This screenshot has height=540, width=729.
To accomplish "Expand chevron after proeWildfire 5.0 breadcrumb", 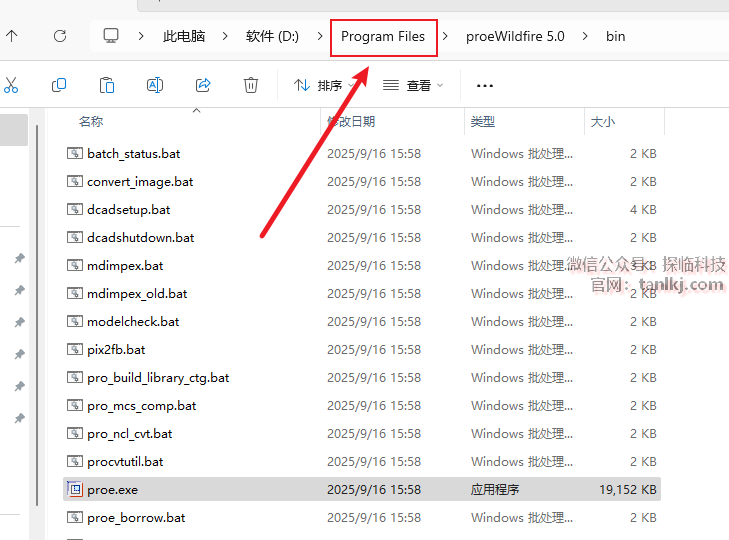I will tap(585, 36).
